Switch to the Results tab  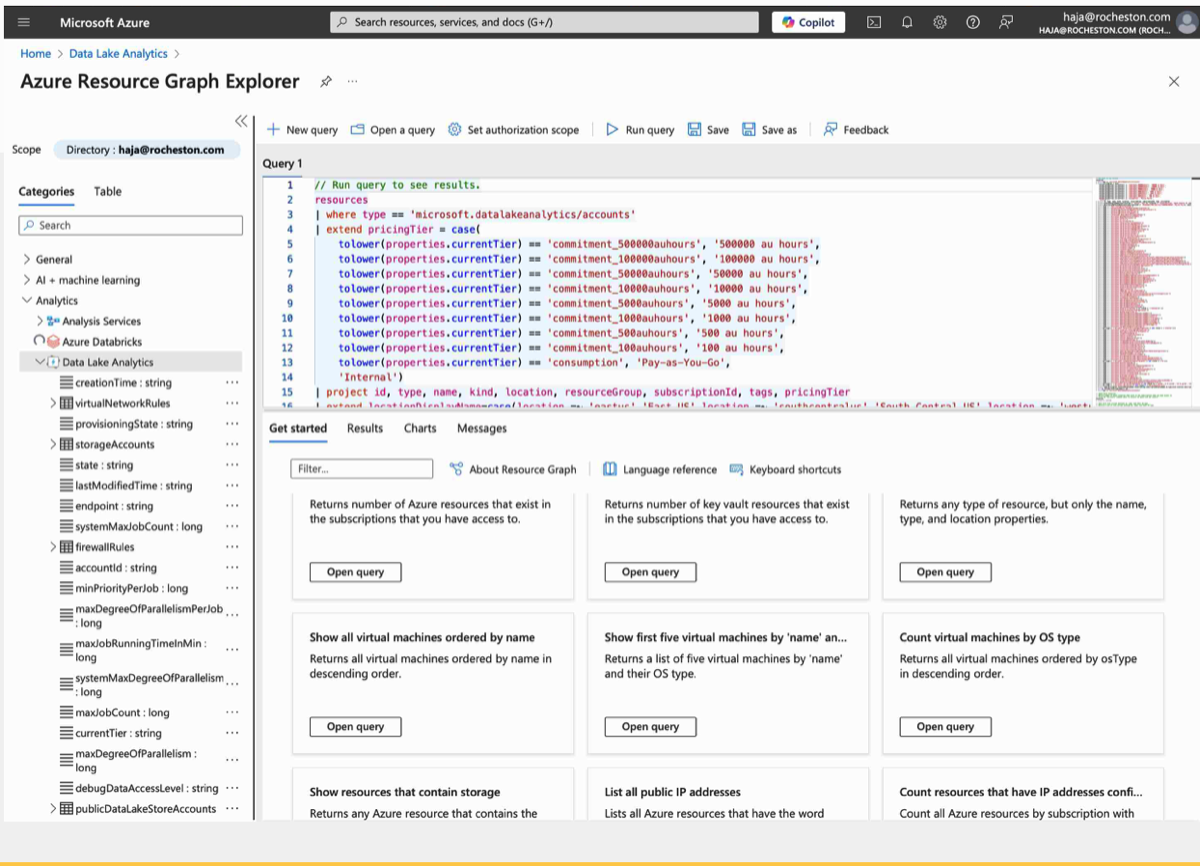pos(365,428)
